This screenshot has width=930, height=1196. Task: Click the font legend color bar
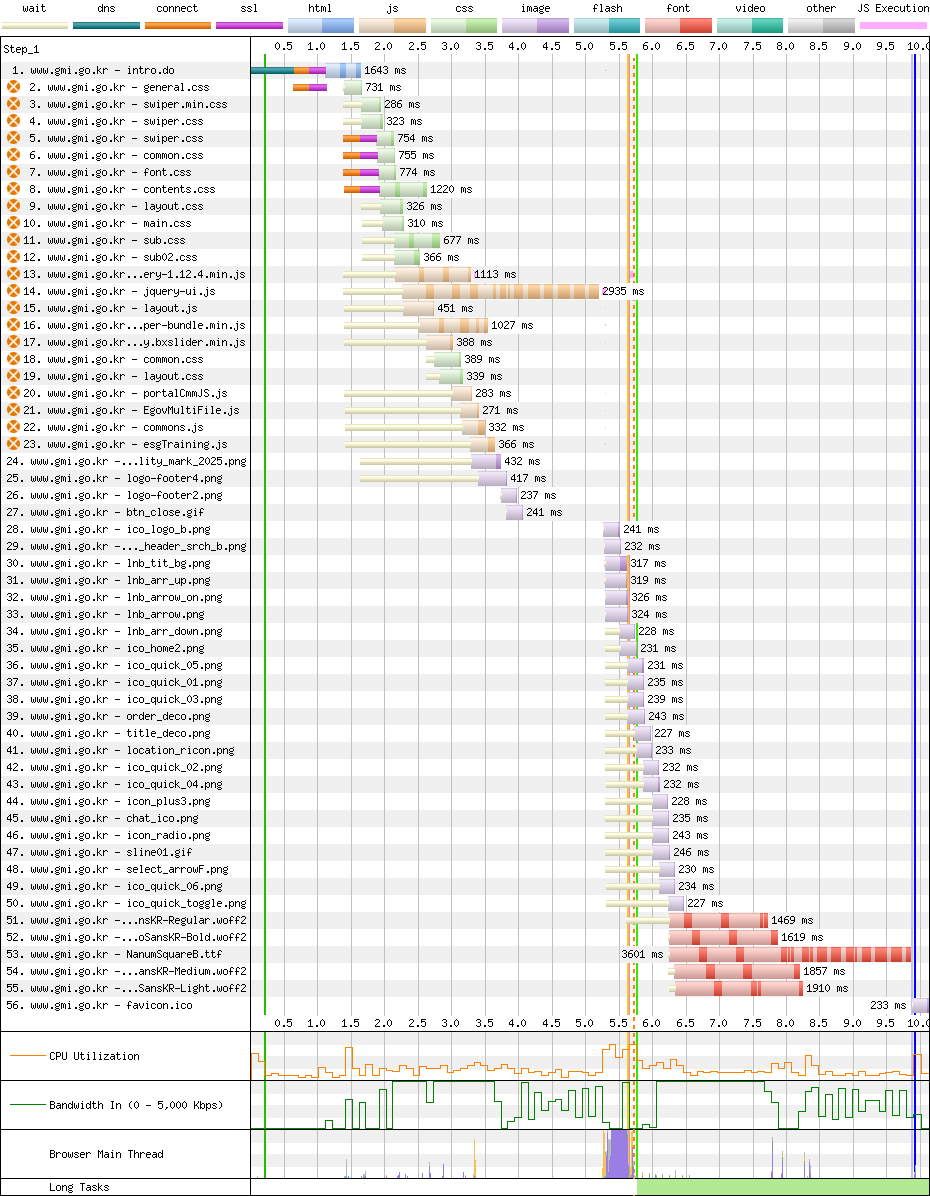click(x=678, y=25)
